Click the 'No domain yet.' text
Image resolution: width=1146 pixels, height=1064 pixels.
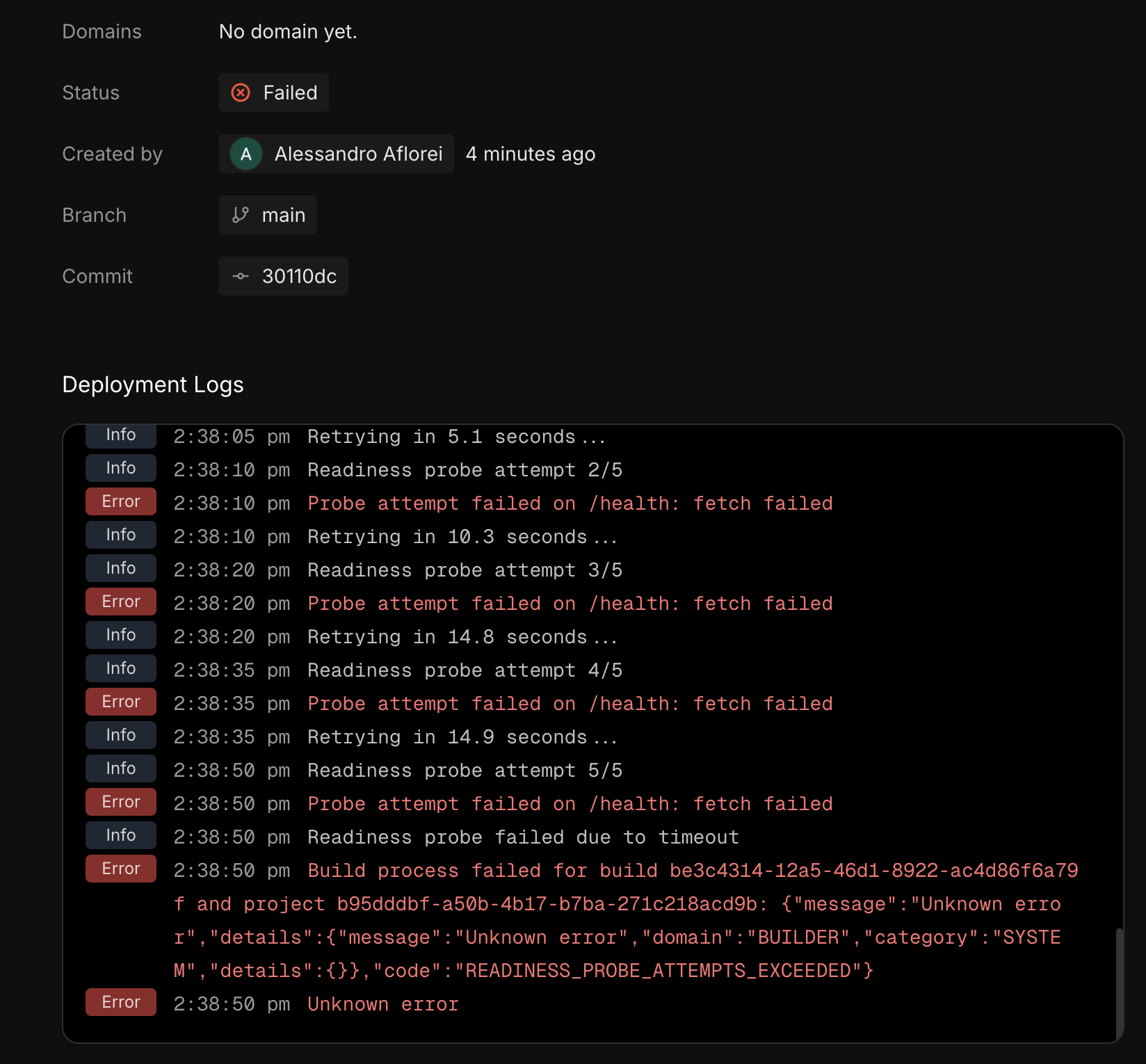pyautogui.click(x=288, y=31)
